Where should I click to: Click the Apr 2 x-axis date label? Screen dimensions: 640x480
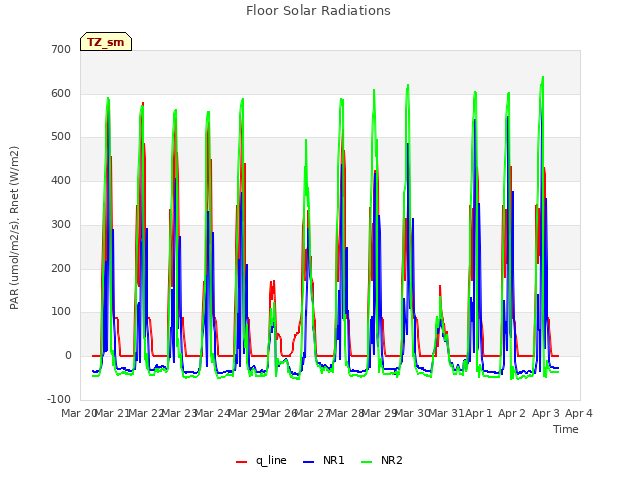click(x=512, y=413)
